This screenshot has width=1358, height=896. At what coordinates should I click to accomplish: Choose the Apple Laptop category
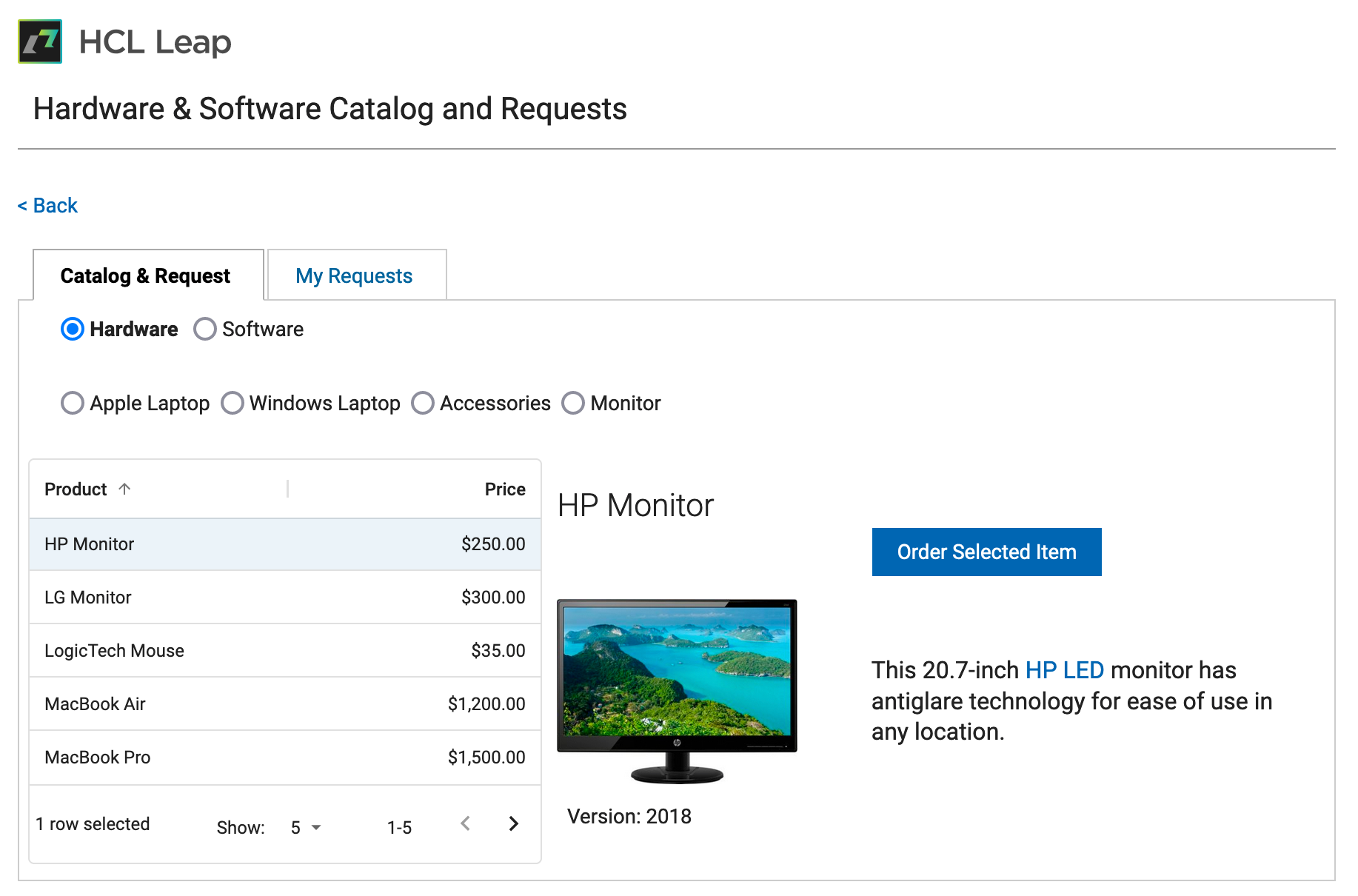tap(73, 403)
